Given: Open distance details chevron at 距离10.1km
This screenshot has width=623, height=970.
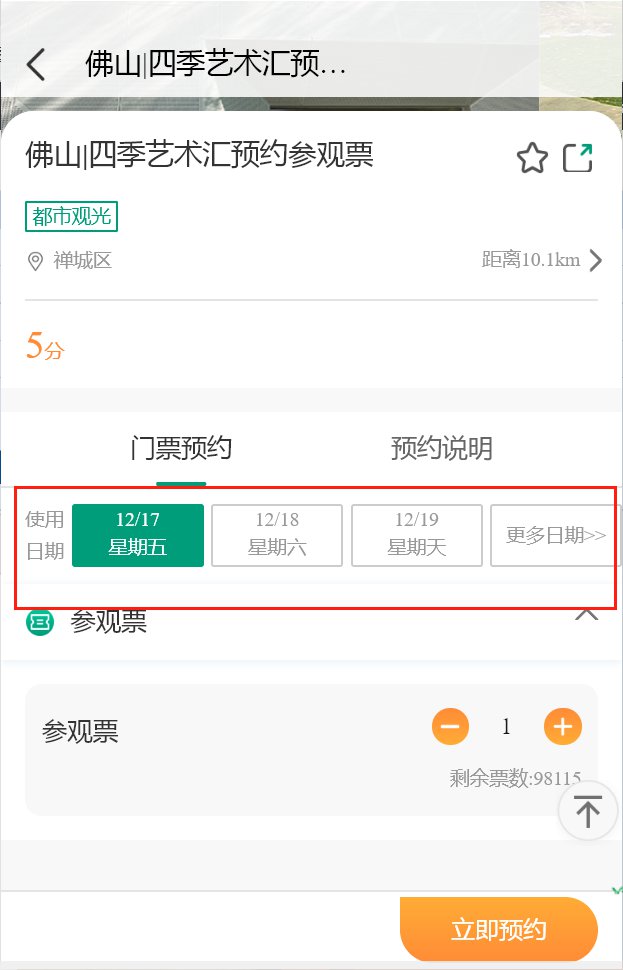Looking at the screenshot, I should 595,260.
